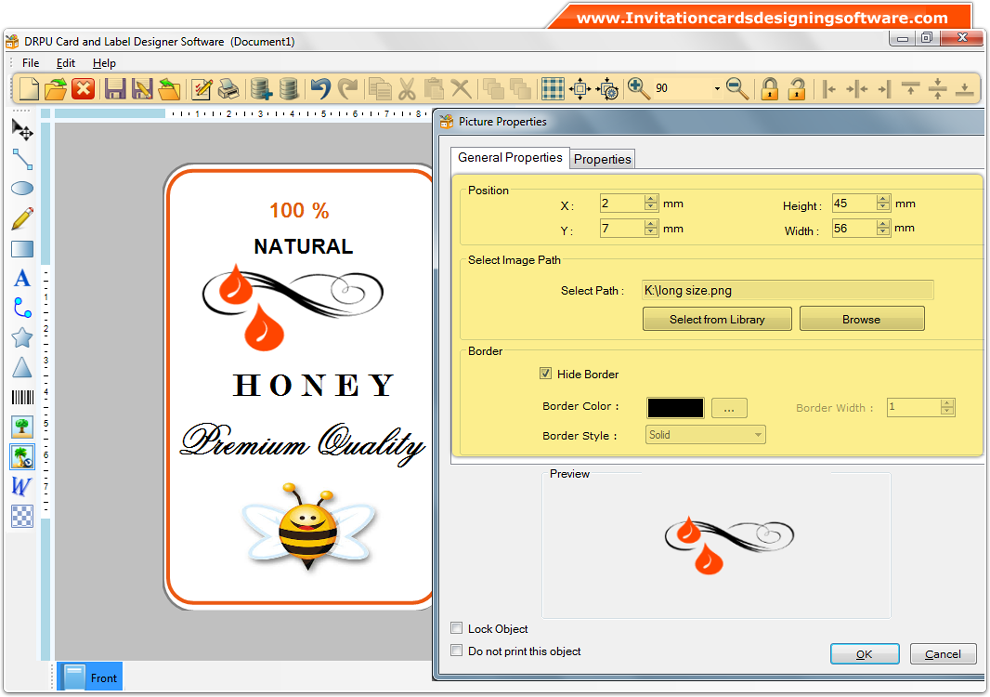
Task: Open the Edit menu
Action: tap(65, 62)
